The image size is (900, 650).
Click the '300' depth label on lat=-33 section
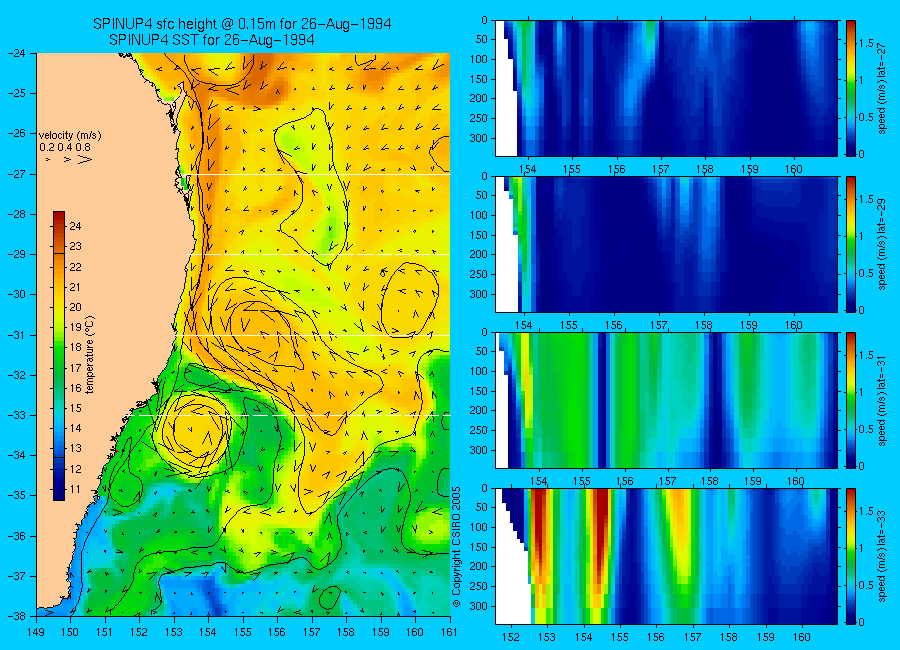point(479,606)
